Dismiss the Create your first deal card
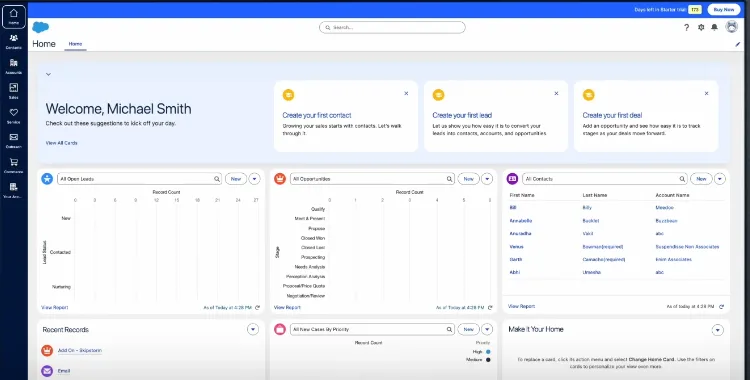750x380 pixels. (x=706, y=93)
